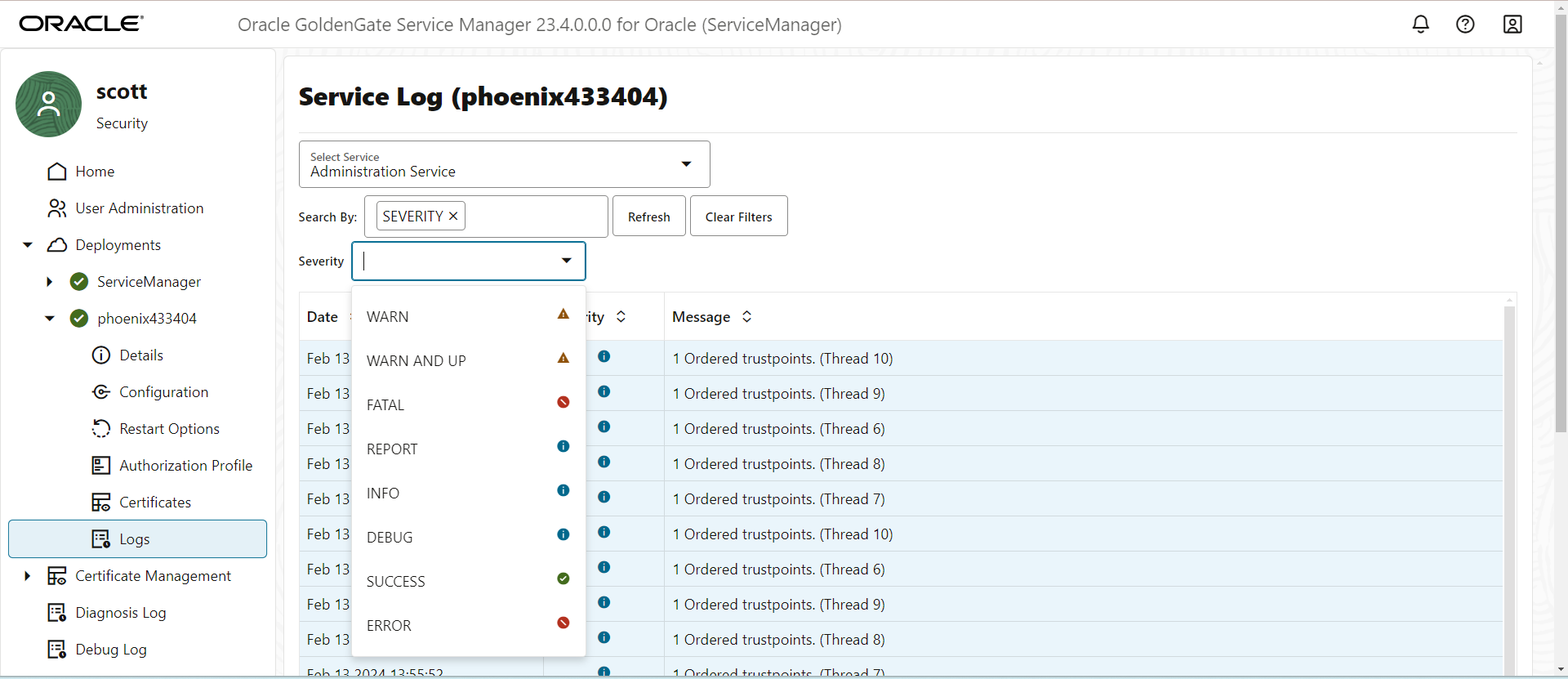Select INFO severity option
The image size is (1568, 679).
pos(468,493)
